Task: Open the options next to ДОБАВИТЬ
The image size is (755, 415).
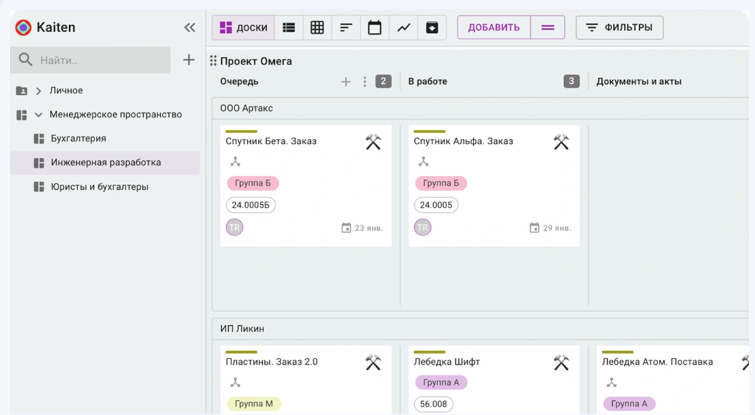Action: click(548, 27)
